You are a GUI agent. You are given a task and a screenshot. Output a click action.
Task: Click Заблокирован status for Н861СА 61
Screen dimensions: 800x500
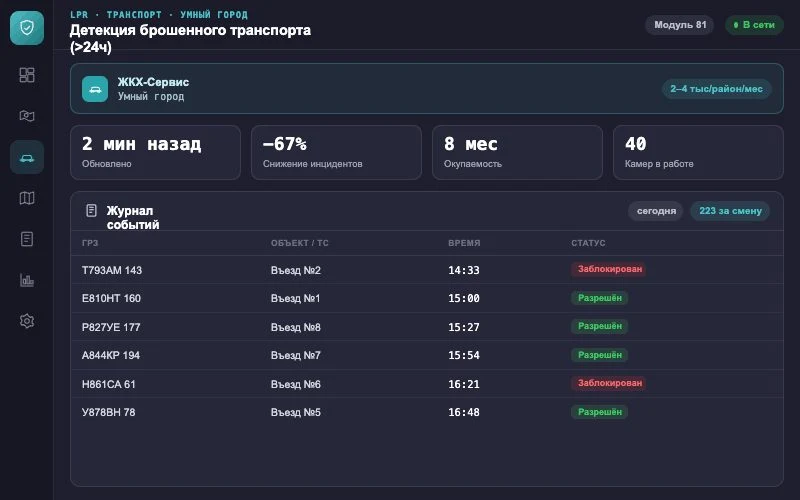[x=609, y=383]
